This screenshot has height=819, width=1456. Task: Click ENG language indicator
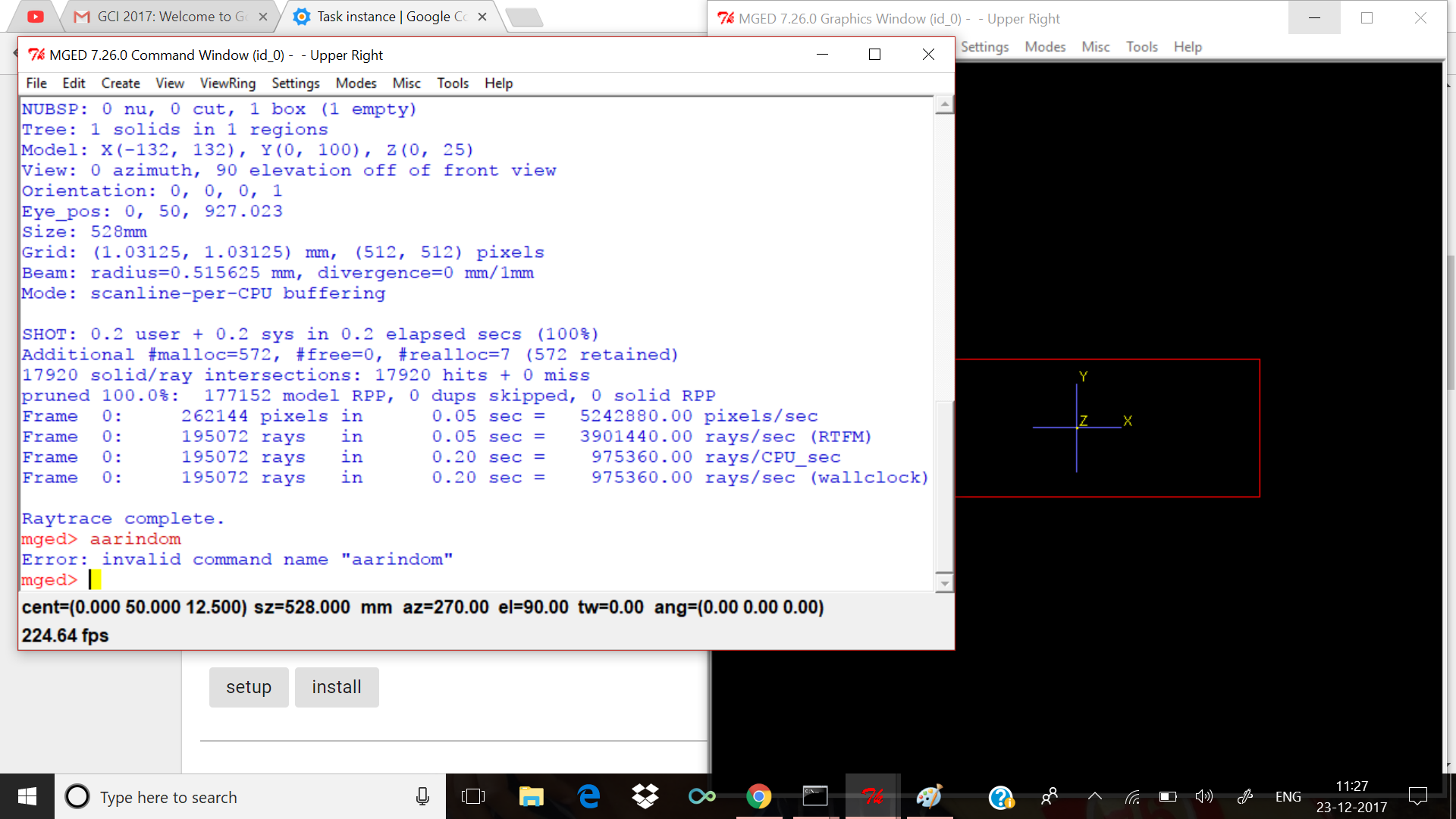click(x=1288, y=797)
